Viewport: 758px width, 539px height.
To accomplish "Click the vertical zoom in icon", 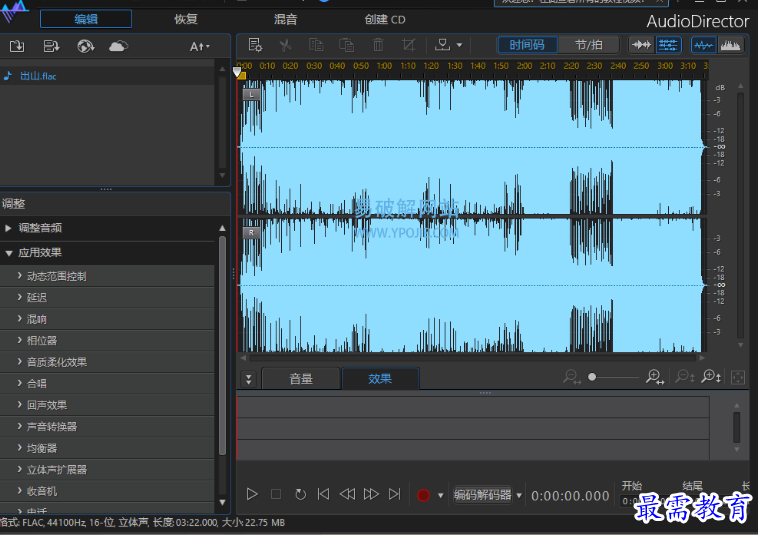I will point(712,377).
